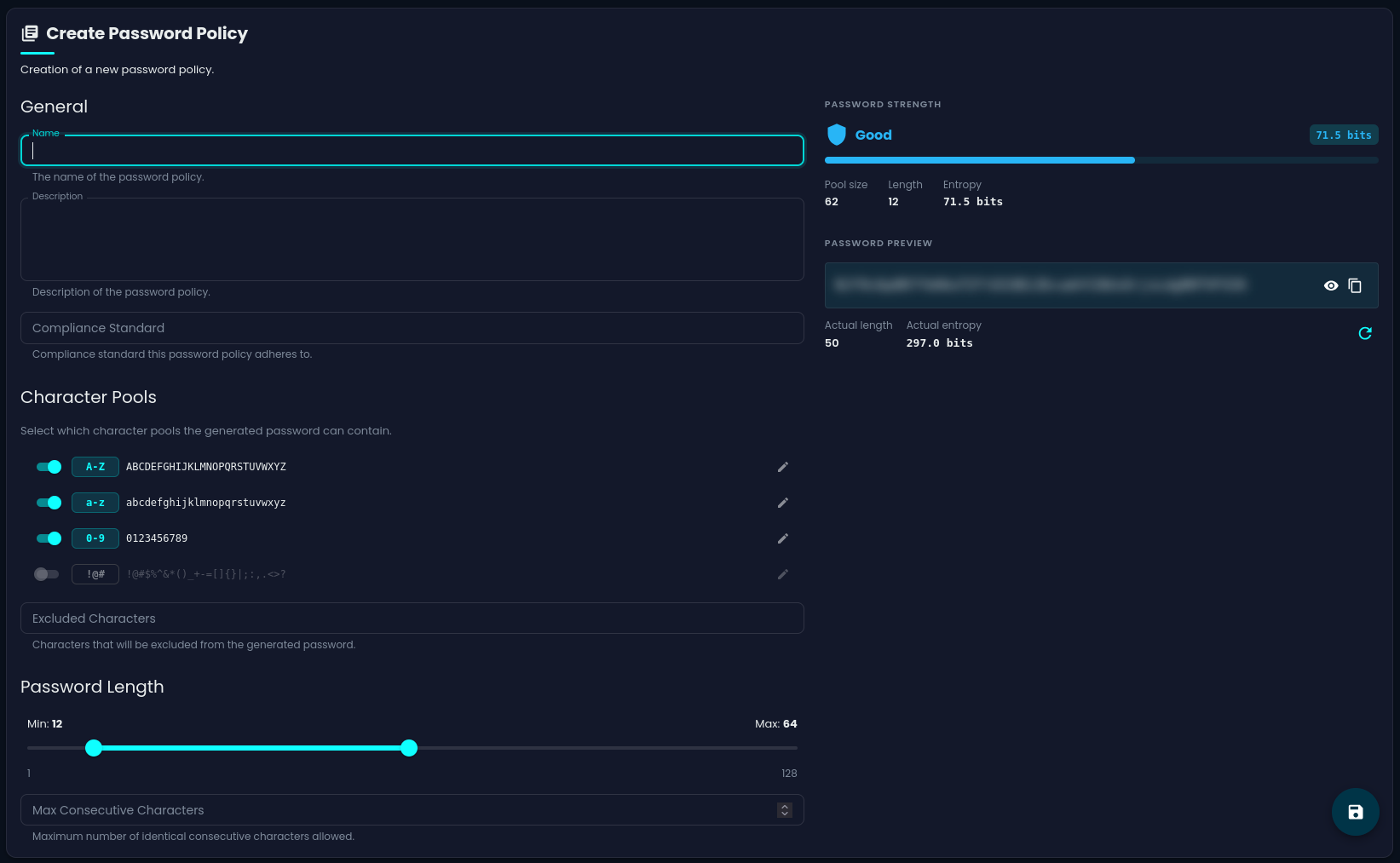Turn off the 0-9 digits pool toggle
The image size is (1400, 863).
click(x=49, y=538)
